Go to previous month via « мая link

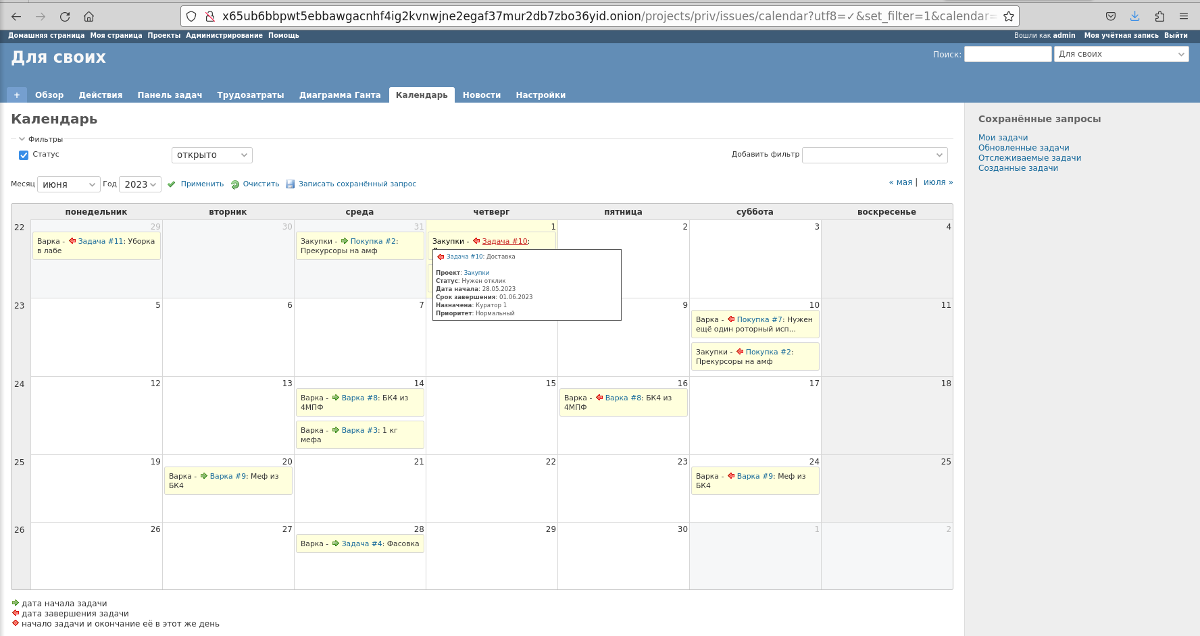[x=900, y=182]
